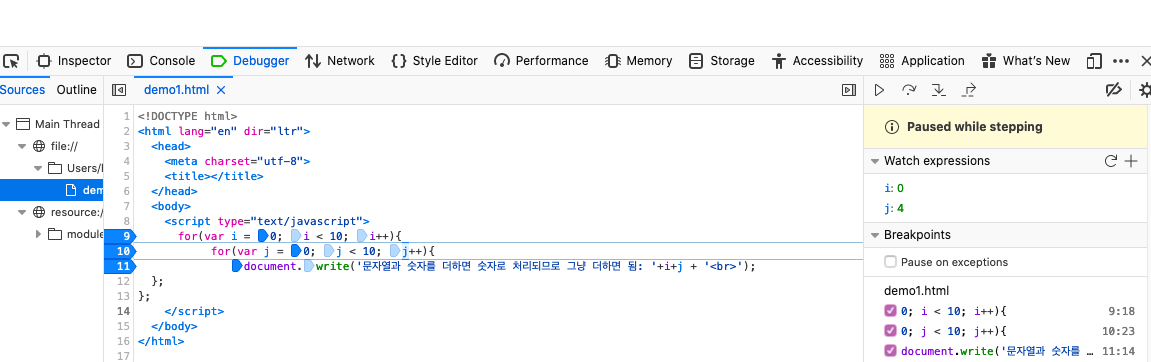Open the Inspector tab
This screenshot has height=362, width=1151.
tap(74, 60)
